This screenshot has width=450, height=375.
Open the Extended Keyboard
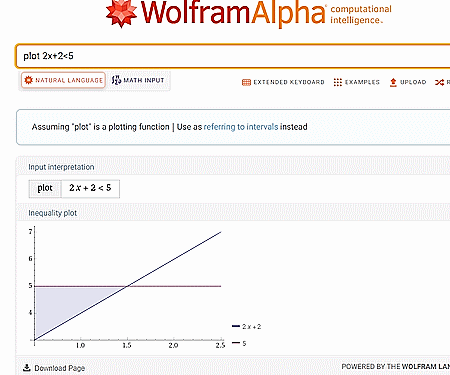(x=283, y=82)
